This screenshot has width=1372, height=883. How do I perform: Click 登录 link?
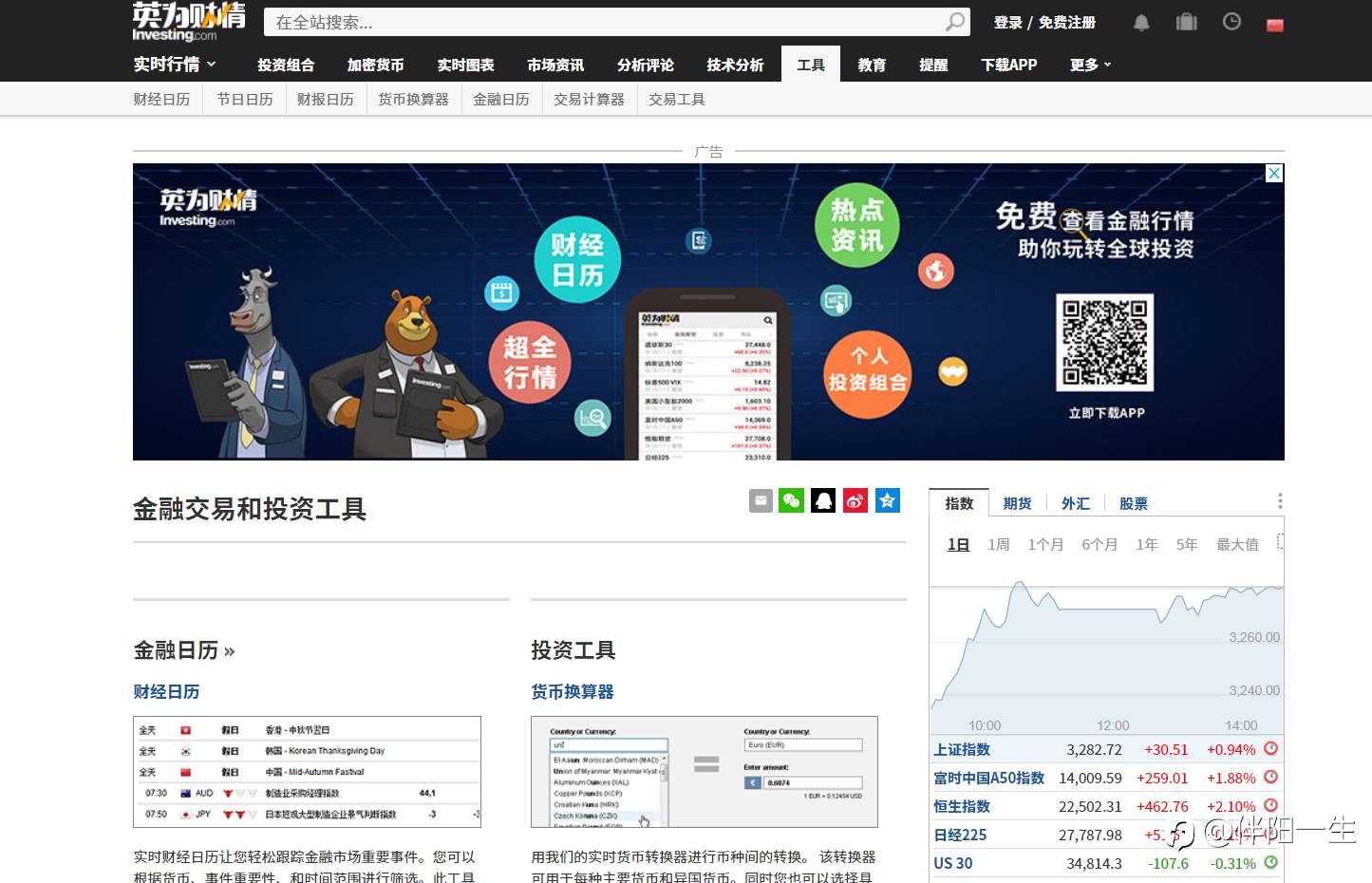pos(1007,22)
